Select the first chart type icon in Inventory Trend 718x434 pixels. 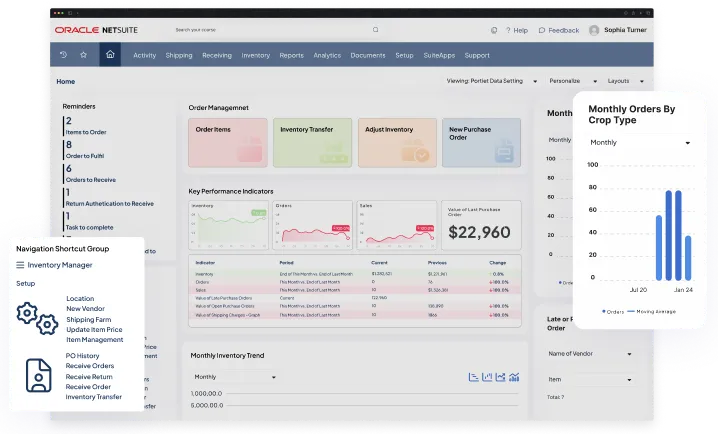pyautogui.click(x=472, y=377)
